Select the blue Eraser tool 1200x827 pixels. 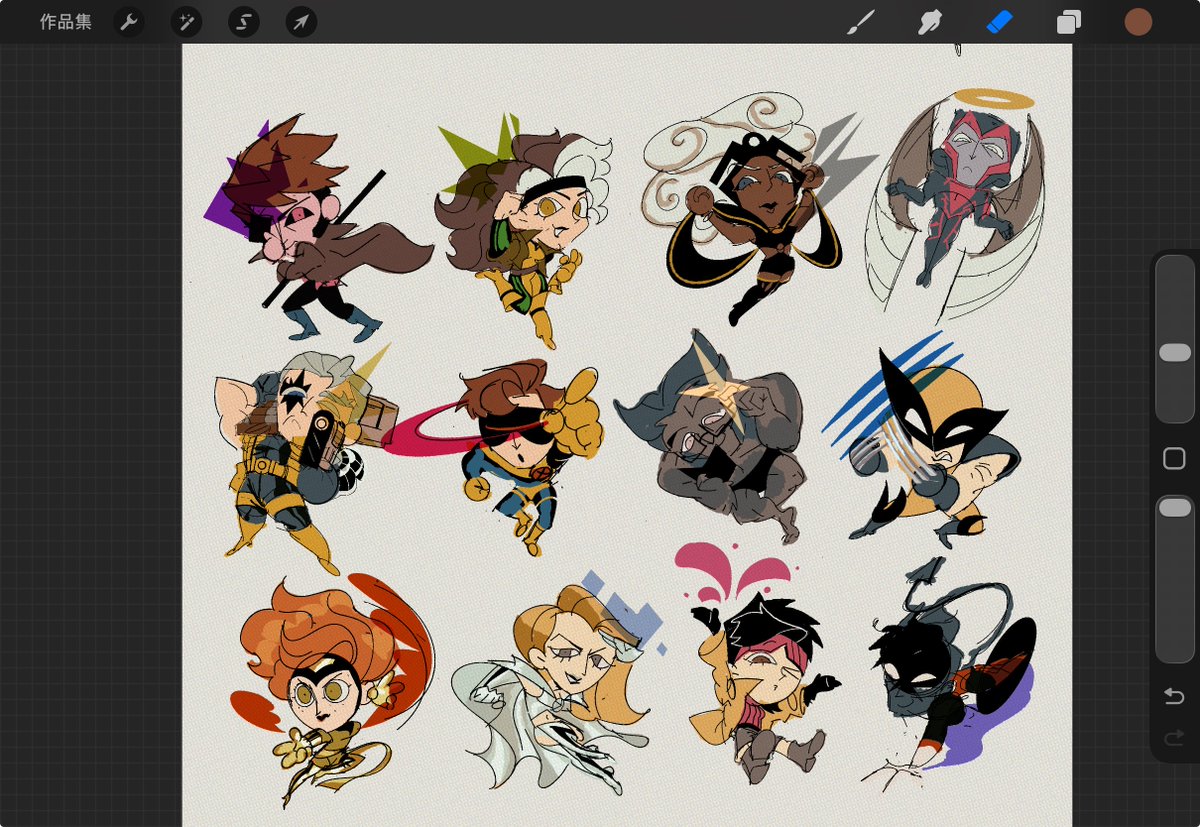pyautogui.click(x=999, y=22)
